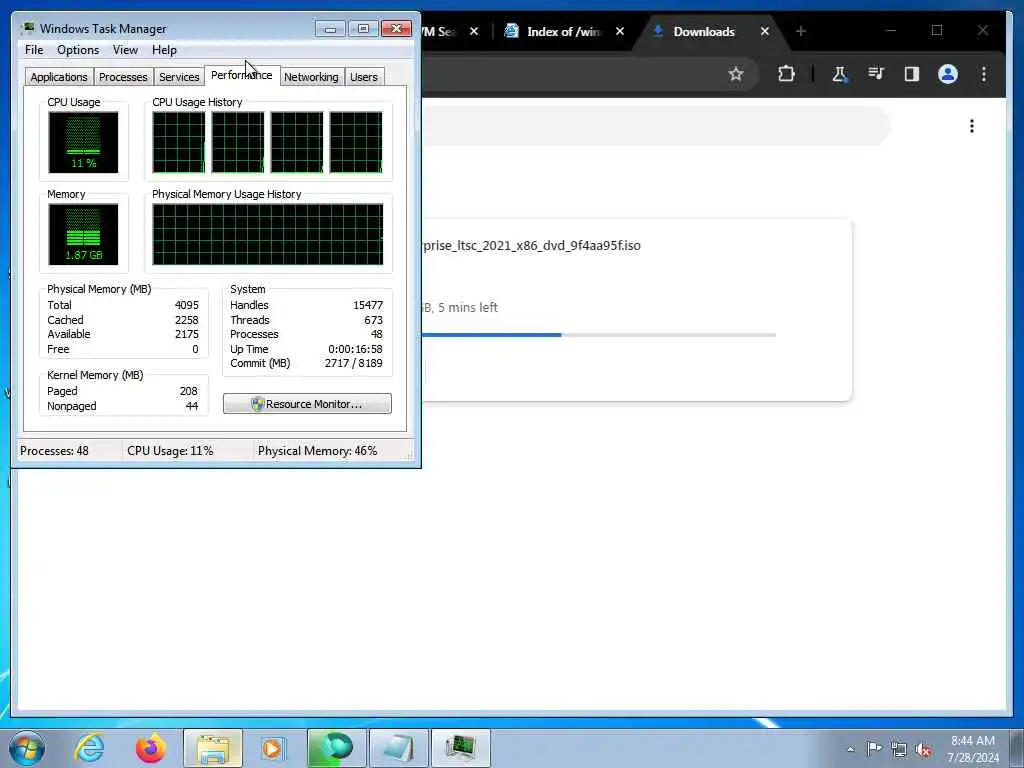The height and width of the screenshot is (768, 1024).
Task: Open Chrome Labs flask icon
Action: click(840, 74)
